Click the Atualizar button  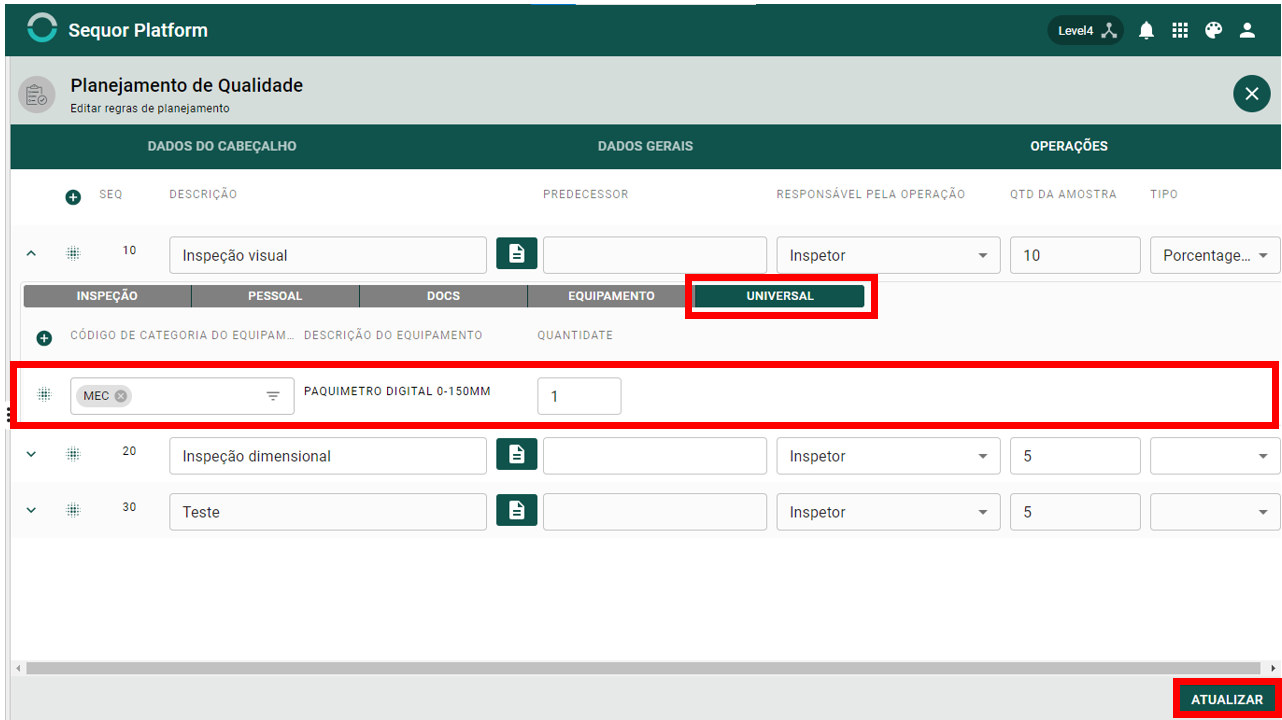click(1227, 699)
